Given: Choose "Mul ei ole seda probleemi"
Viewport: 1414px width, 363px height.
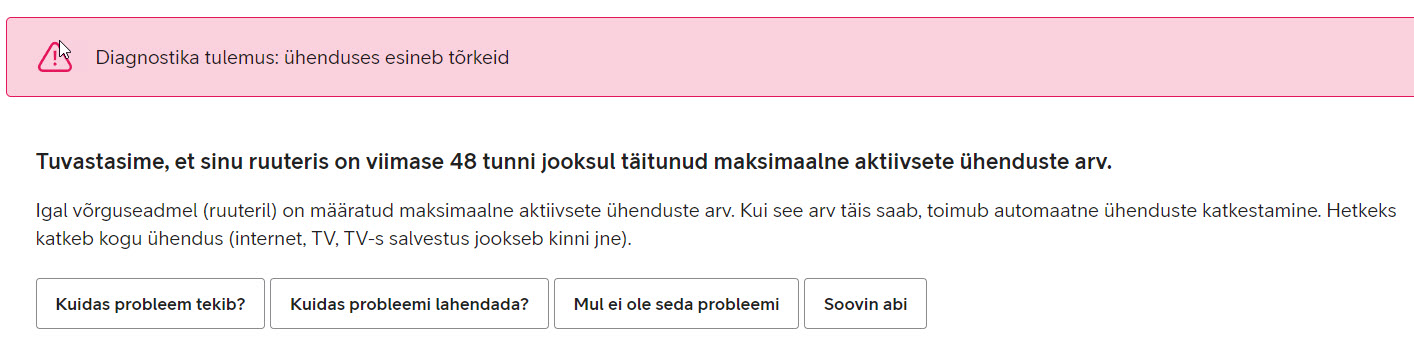Looking at the screenshot, I should click(676, 304).
